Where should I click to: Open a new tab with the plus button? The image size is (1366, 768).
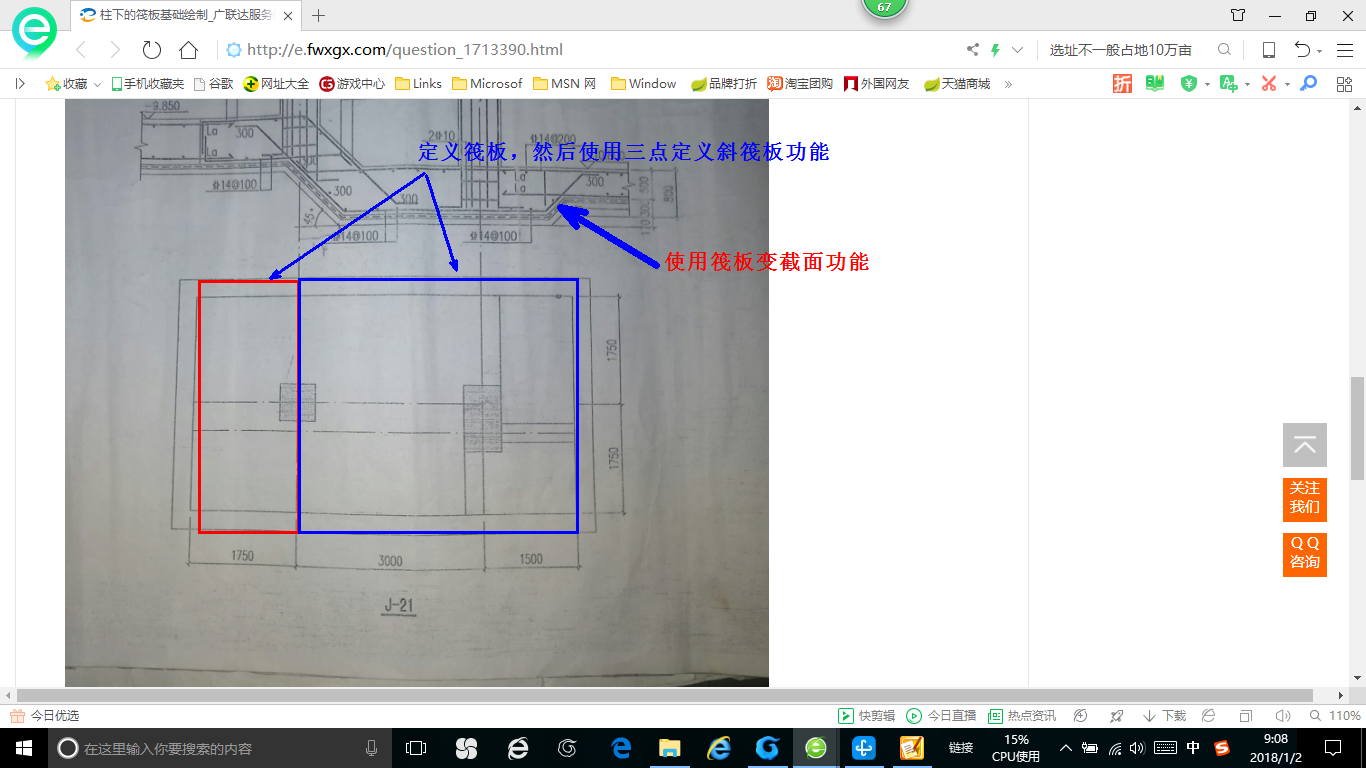pos(319,15)
